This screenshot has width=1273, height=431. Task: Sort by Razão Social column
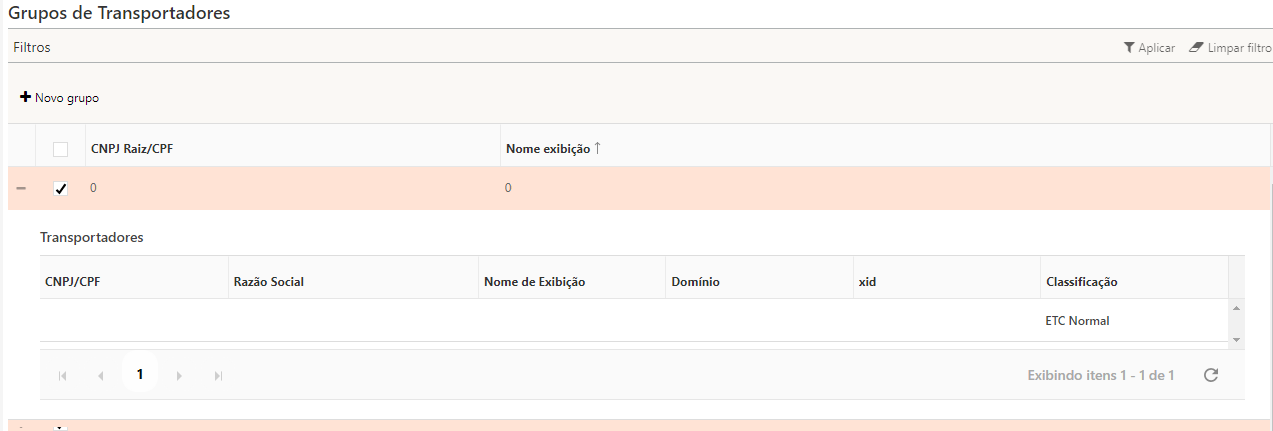(x=267, y=282)
